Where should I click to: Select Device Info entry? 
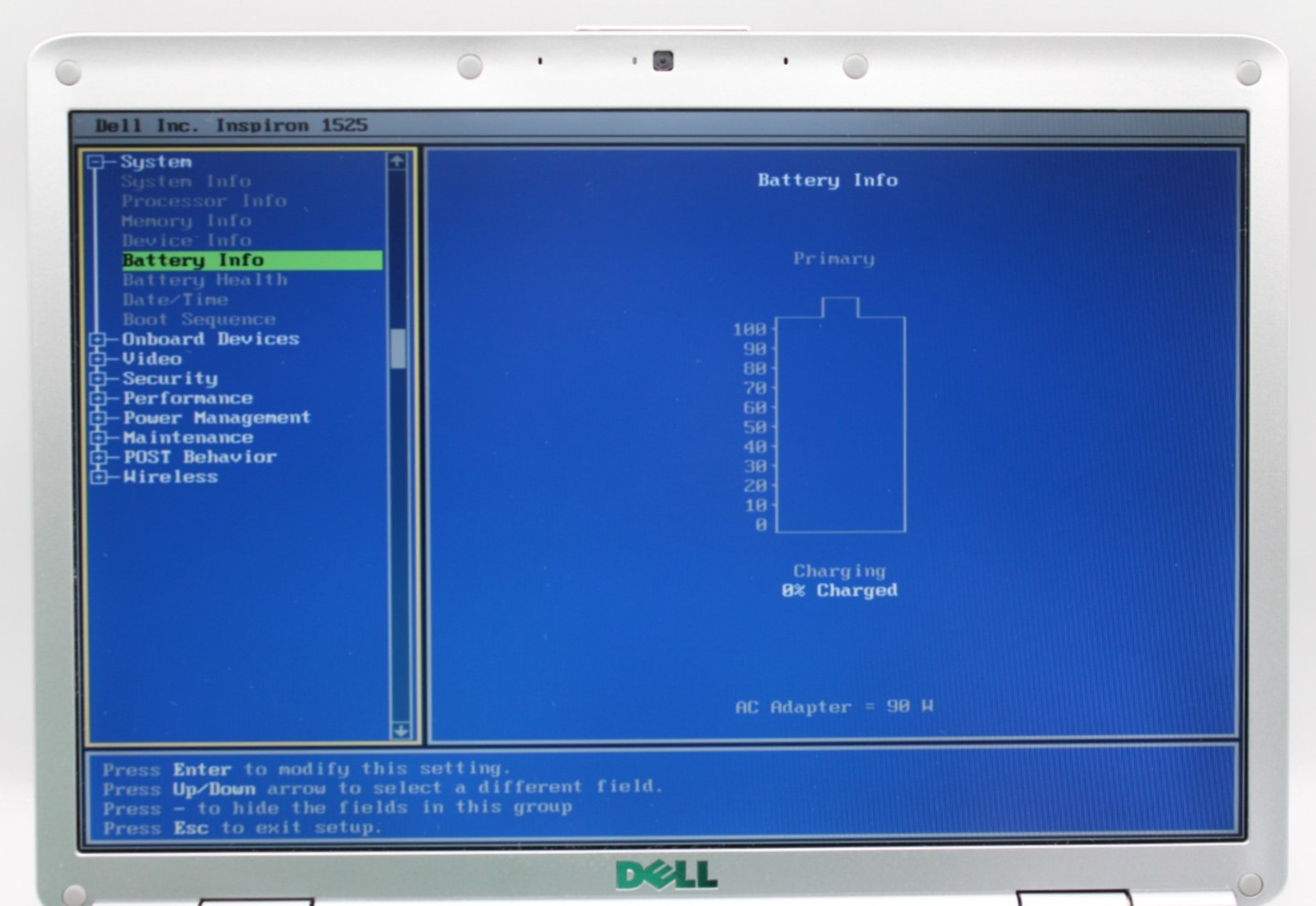[186, 240]
